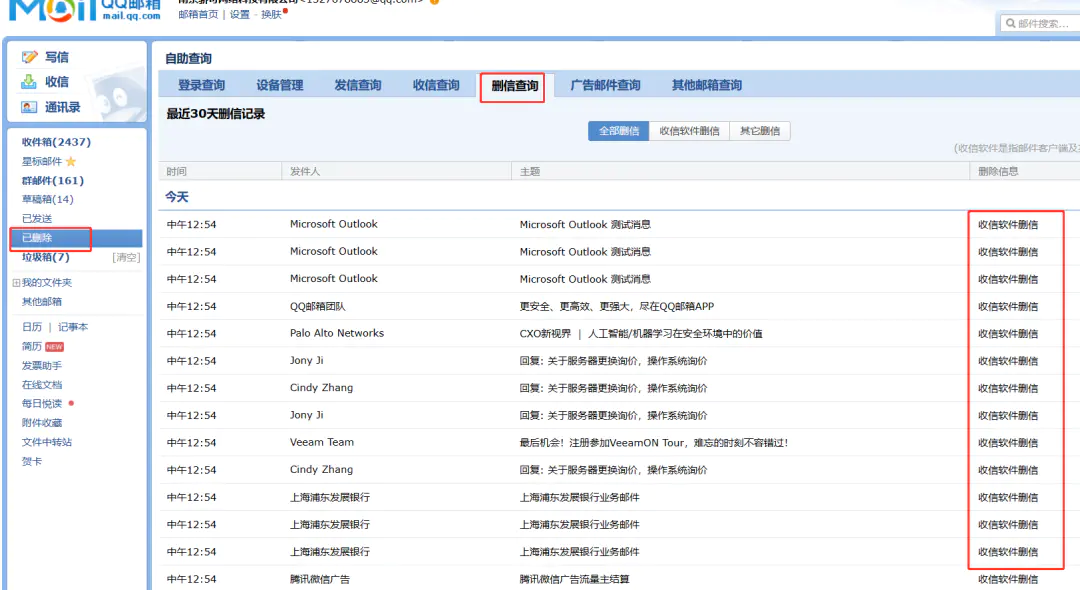This screenshot has height=590, width=1080.
Task: Click the 腾讯微信广告流量主结算 subject
Action: (x=574, y=580)
